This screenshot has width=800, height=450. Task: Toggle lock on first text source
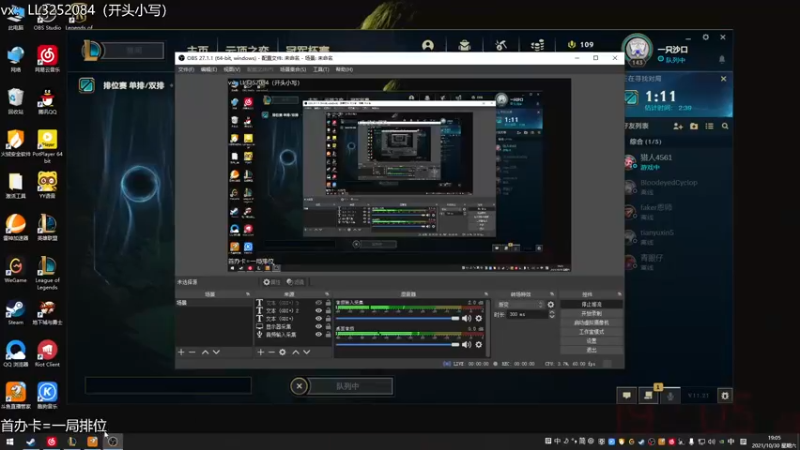click(328, 303)
